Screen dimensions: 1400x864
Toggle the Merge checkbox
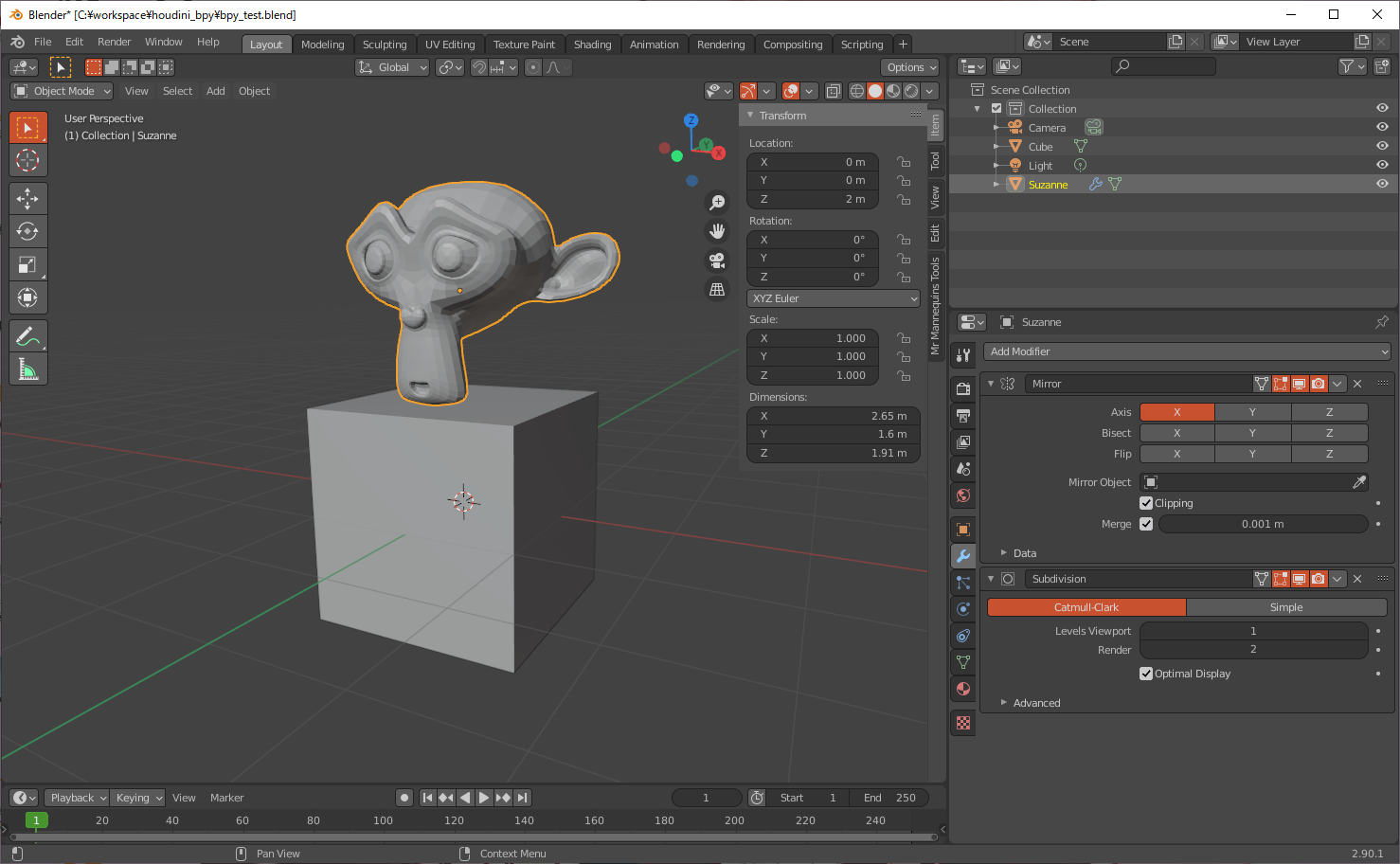[1146, 524]
